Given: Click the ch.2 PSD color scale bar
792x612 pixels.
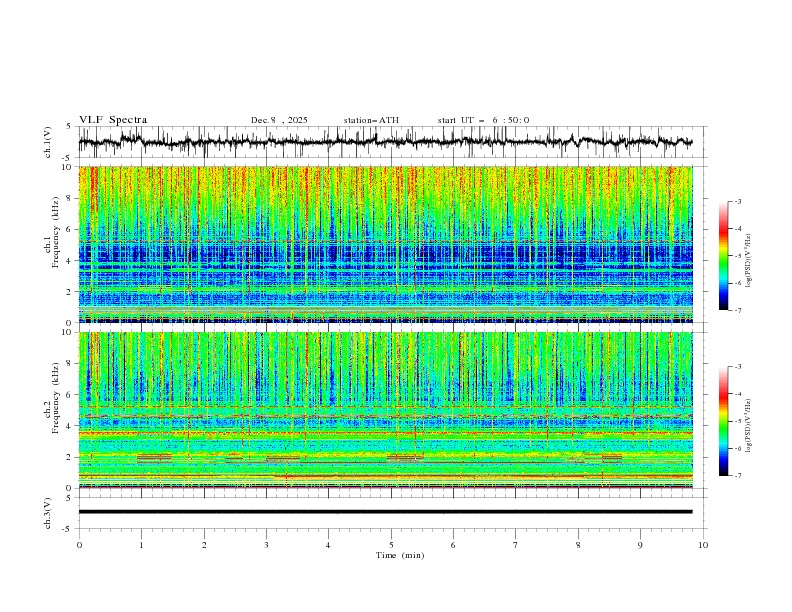Looking at the screenshot, I should click(x=723, y=421).
